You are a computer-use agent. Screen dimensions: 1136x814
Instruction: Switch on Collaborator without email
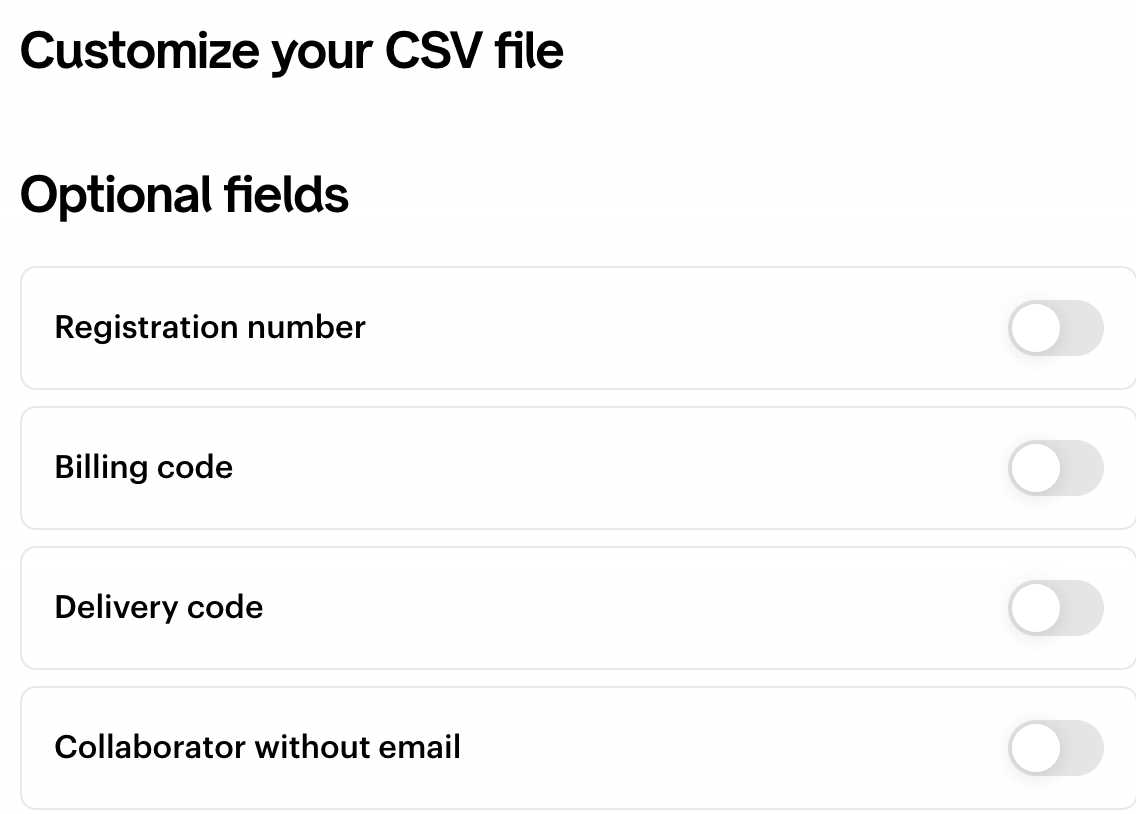pyautogui.click(x=1055, y=748)
